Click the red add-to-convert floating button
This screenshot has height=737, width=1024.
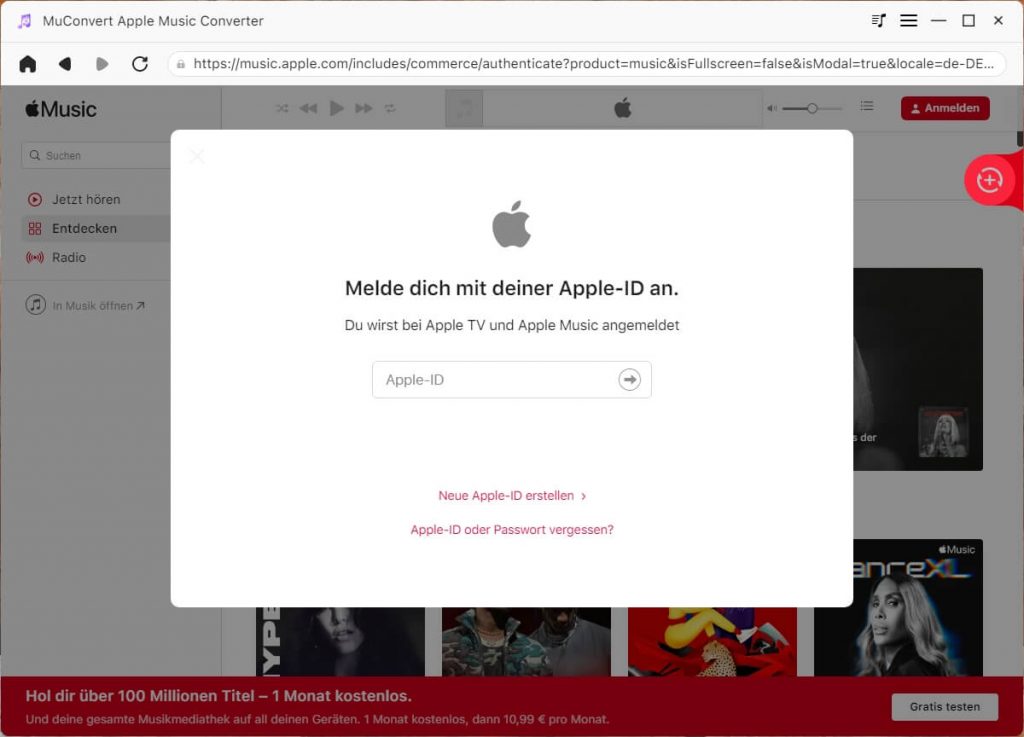point(989,180)
